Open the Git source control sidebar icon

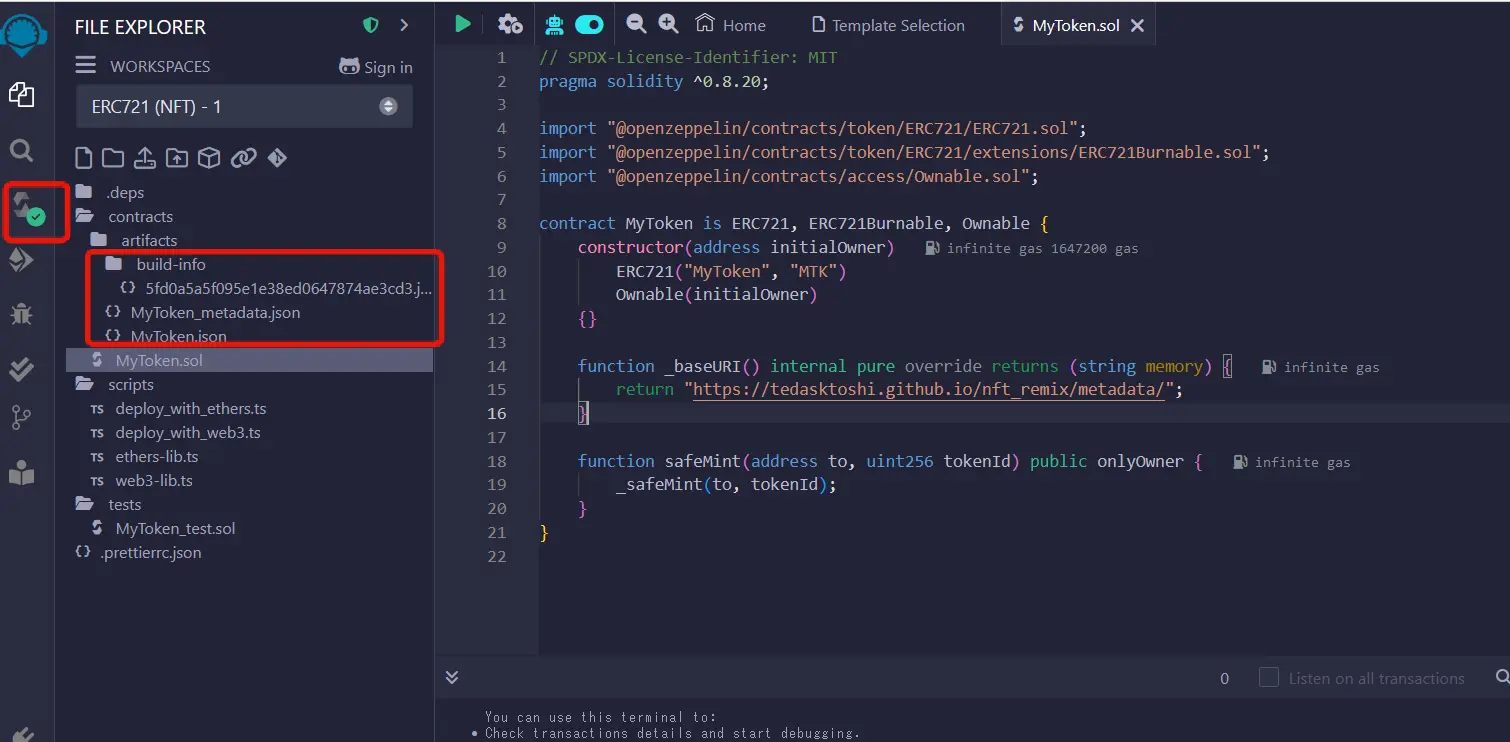coord(21,419)
